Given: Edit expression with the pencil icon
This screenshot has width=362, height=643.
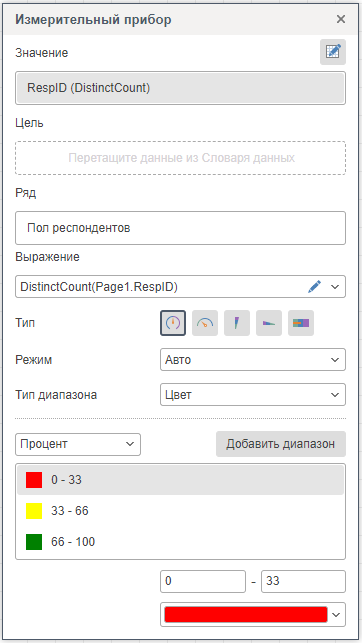Looking at the screenshot, I should [x=314, y=287].
